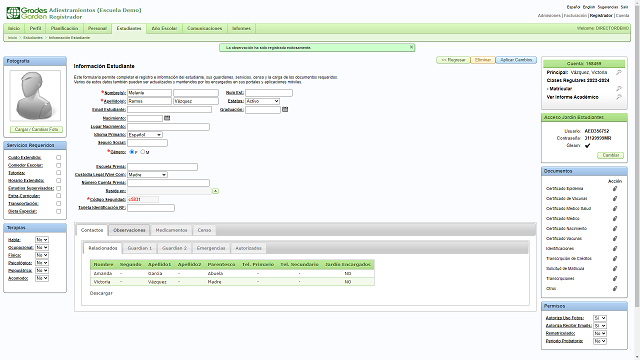Viewport: 640px width, 360px height.
Task: Click the Grades Garden logo
Action: pyautogui.click(x=27, y=13)
